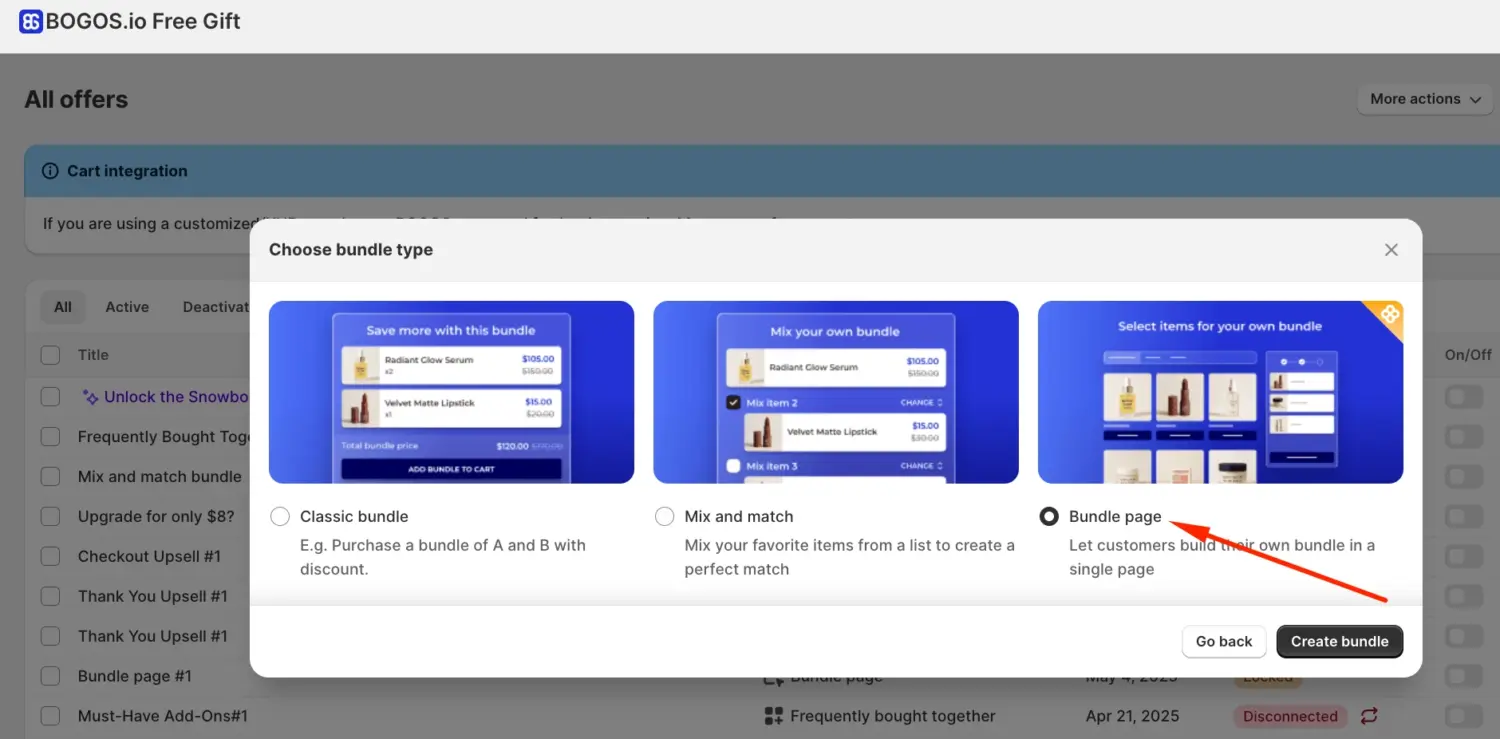Choose the Bundle page radio option

pos(1049,517)
